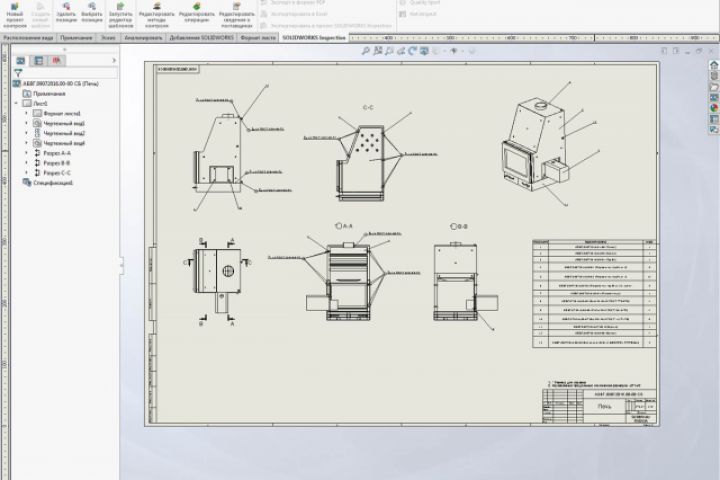Open File Explorer folder icon in task pane

714,87
